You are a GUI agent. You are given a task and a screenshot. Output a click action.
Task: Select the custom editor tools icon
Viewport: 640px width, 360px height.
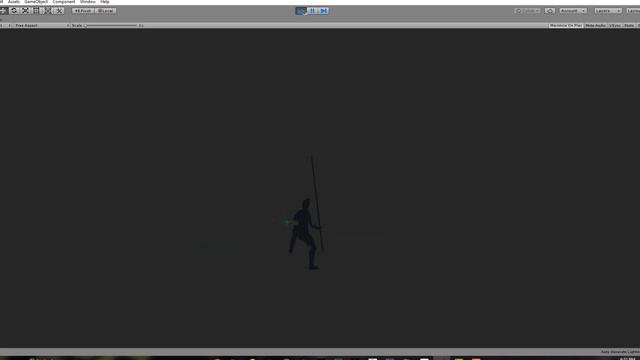point(59,11)
